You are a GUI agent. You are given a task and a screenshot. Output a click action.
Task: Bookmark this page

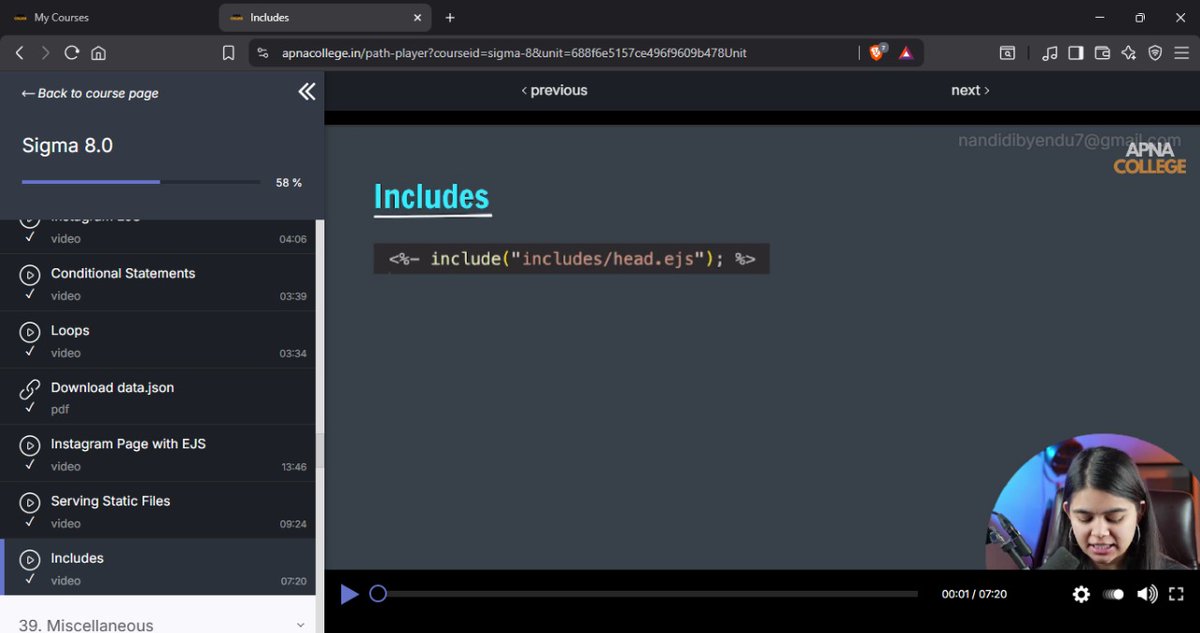228,53
